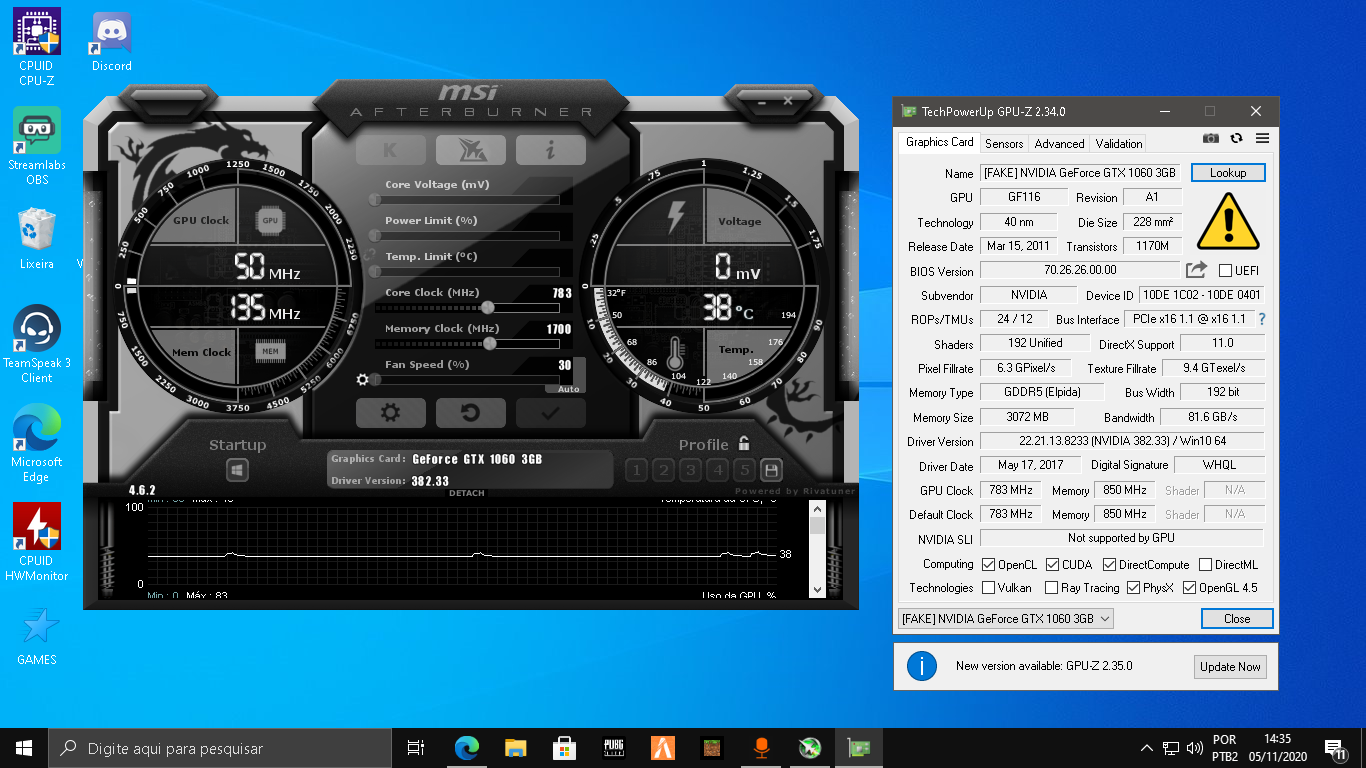Image resolution: width=1366 pixels, height=768 pixels.
Task: Toggle the DirectML checkbox
Action: pyautogui.click(x=1205, y=565)
